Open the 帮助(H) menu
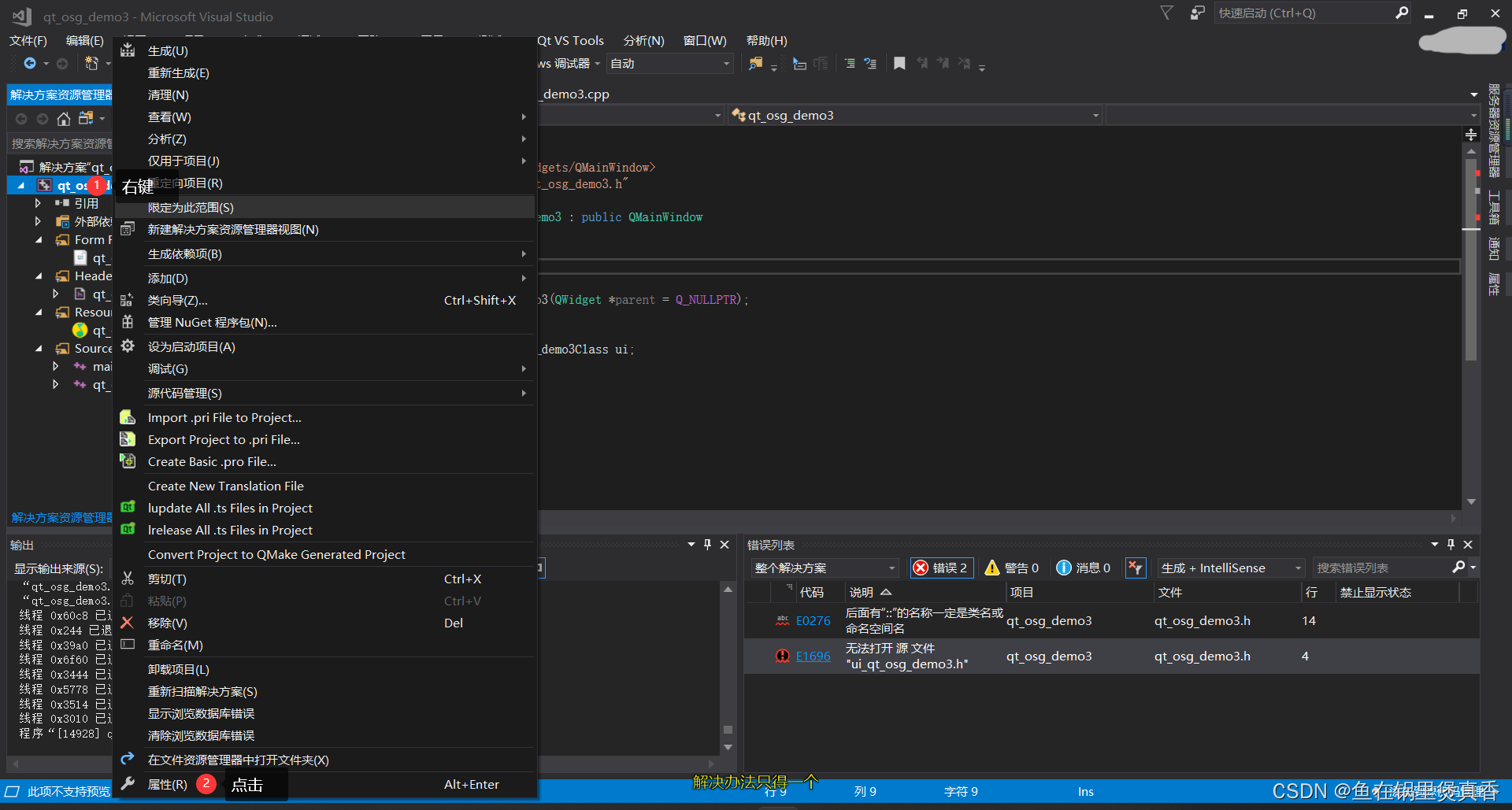This screenshot has height=810, width=1512. click(x=766, y=41)
